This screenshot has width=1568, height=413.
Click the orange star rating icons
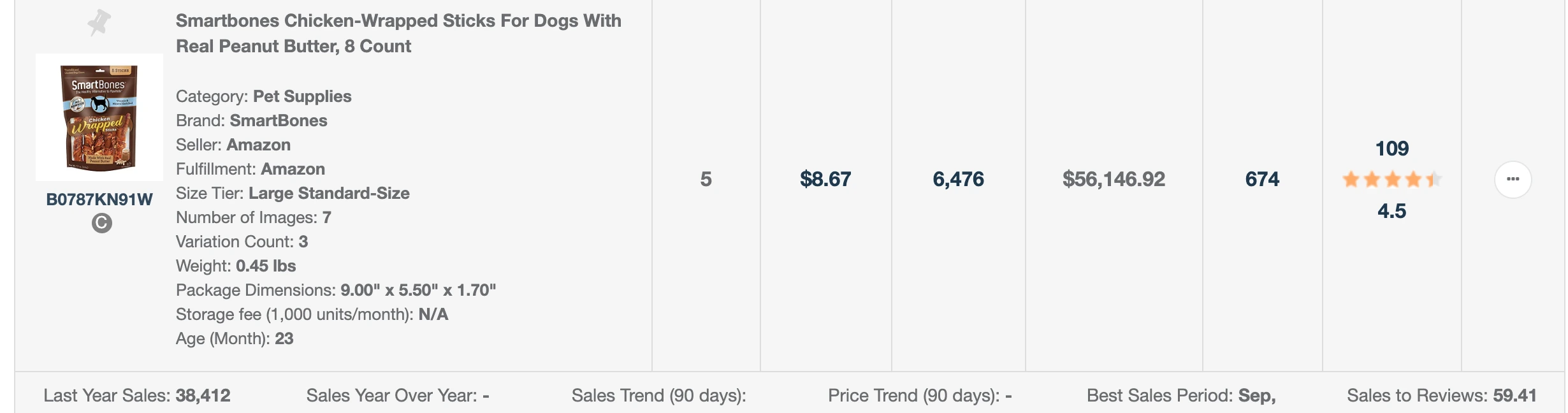1391,180
